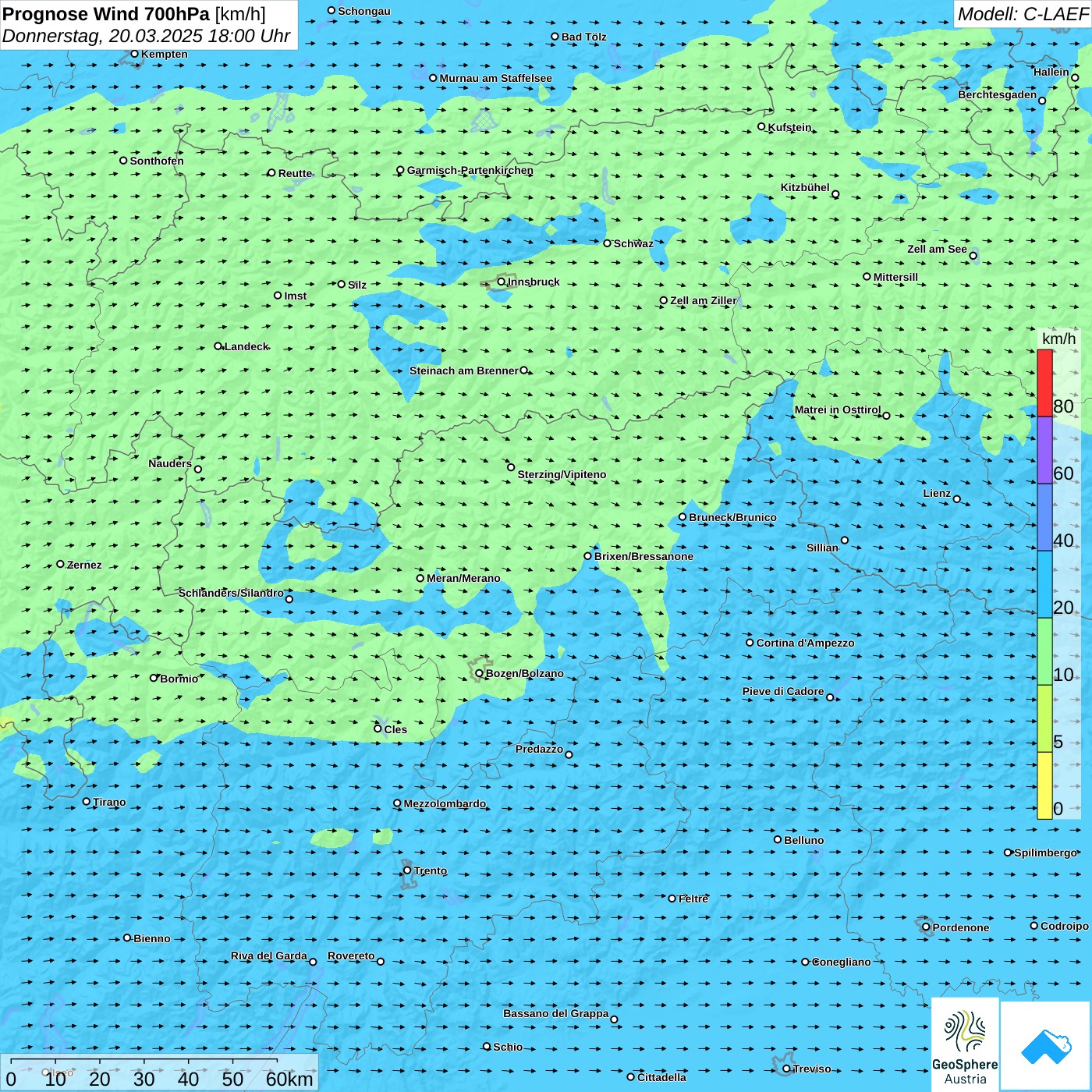The width and height of the screenshot is (1092, 1092).
Task: Click the 'Reutte' label
Action: 295,173
